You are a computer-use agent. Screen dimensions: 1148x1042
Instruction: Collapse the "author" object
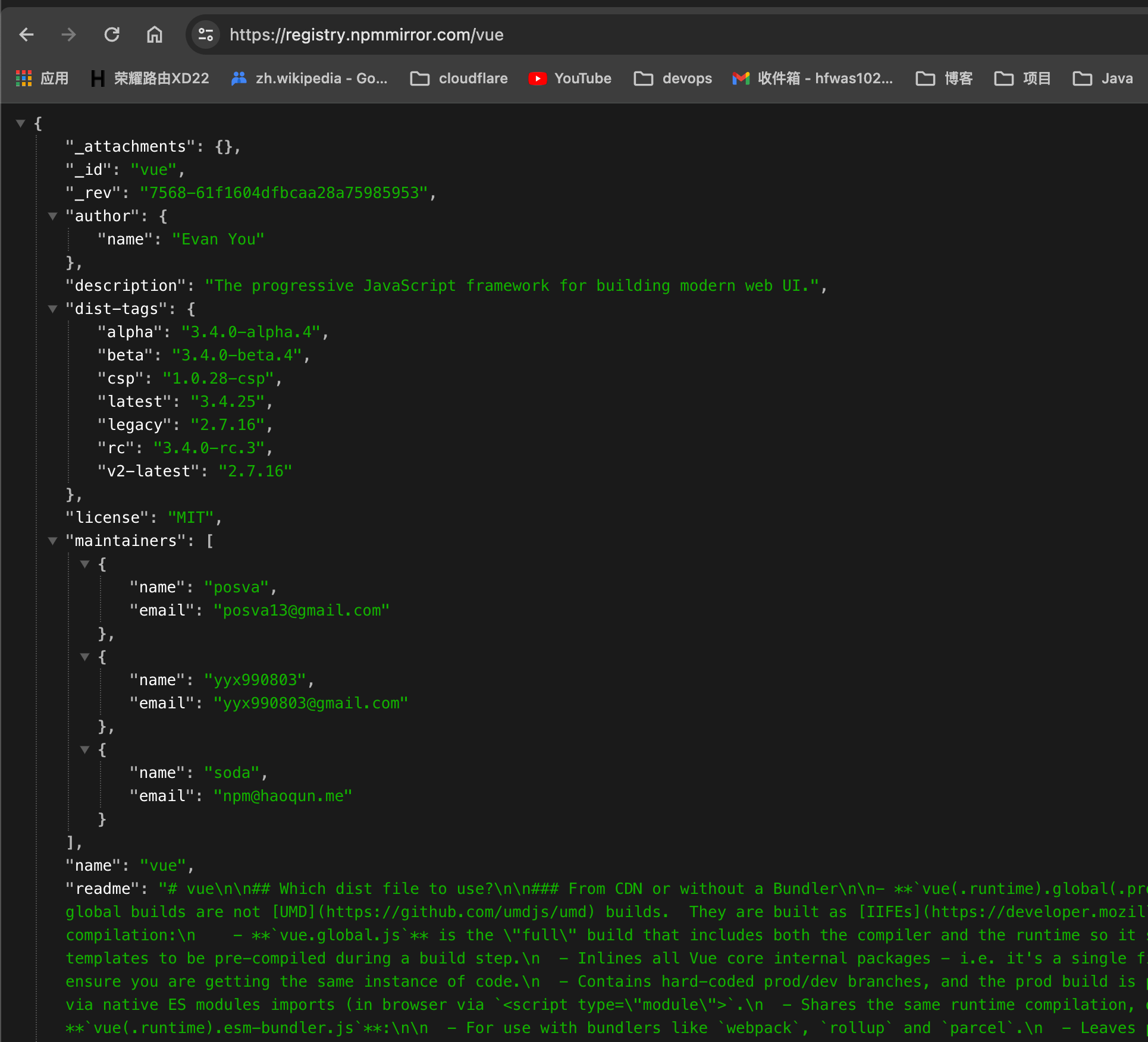[x=53, y=216]
